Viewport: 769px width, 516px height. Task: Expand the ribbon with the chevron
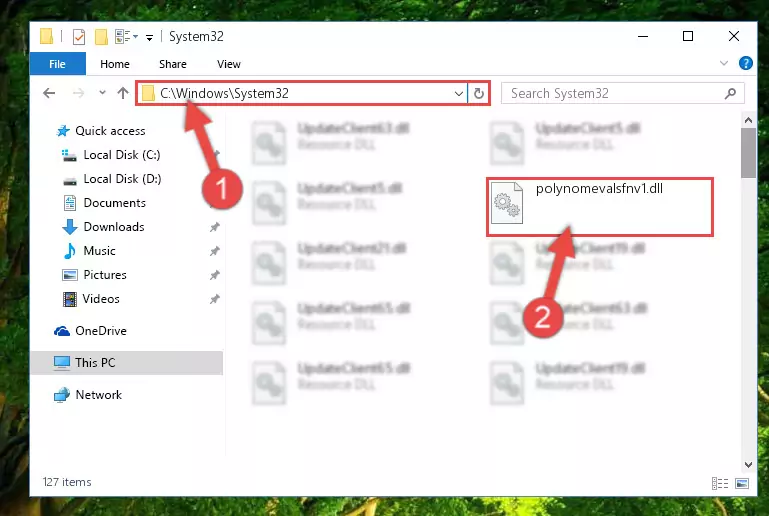pyautogui.click(x=724, y=63)
